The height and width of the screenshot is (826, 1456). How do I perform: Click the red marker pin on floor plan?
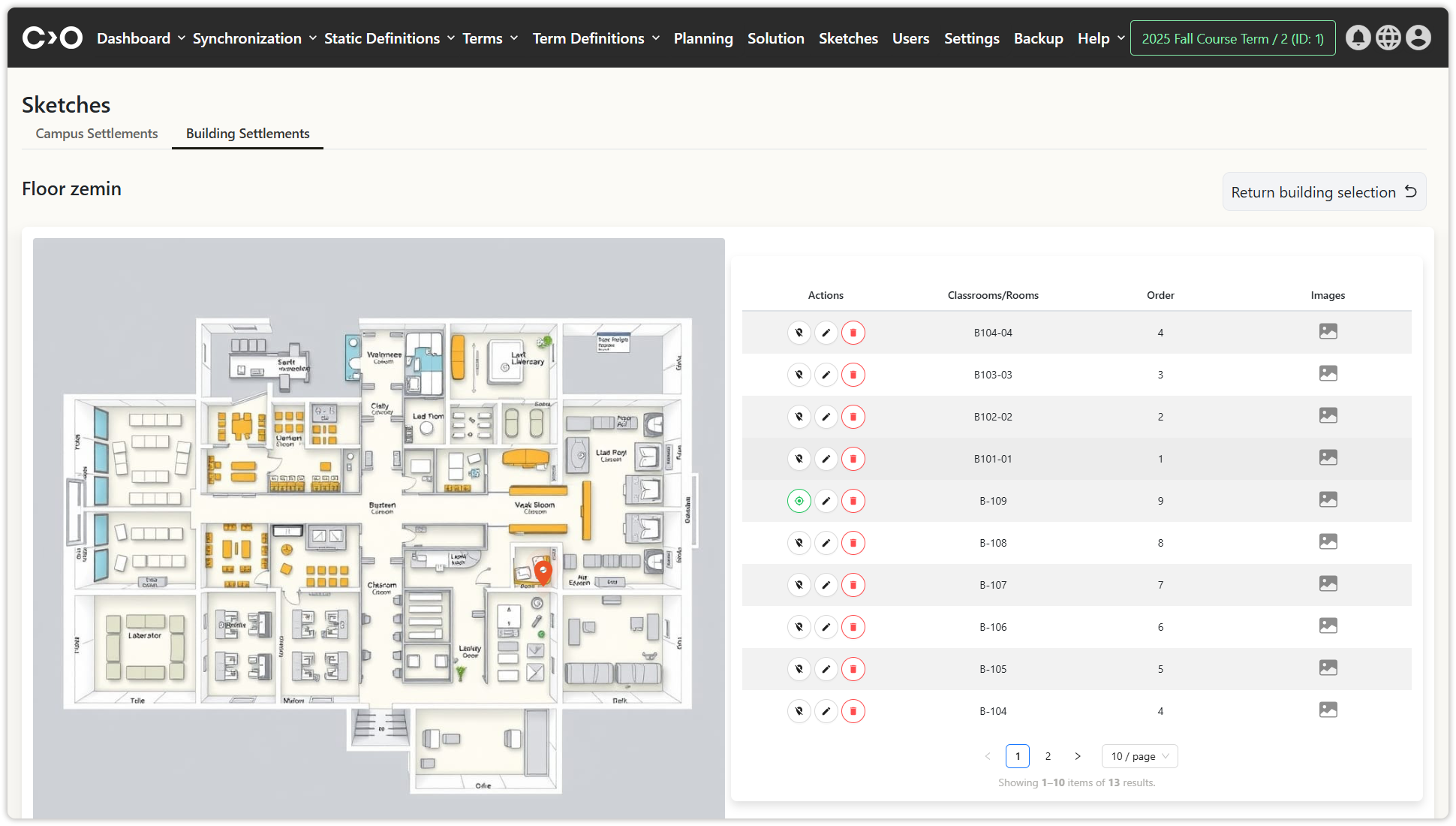(543, 570)
